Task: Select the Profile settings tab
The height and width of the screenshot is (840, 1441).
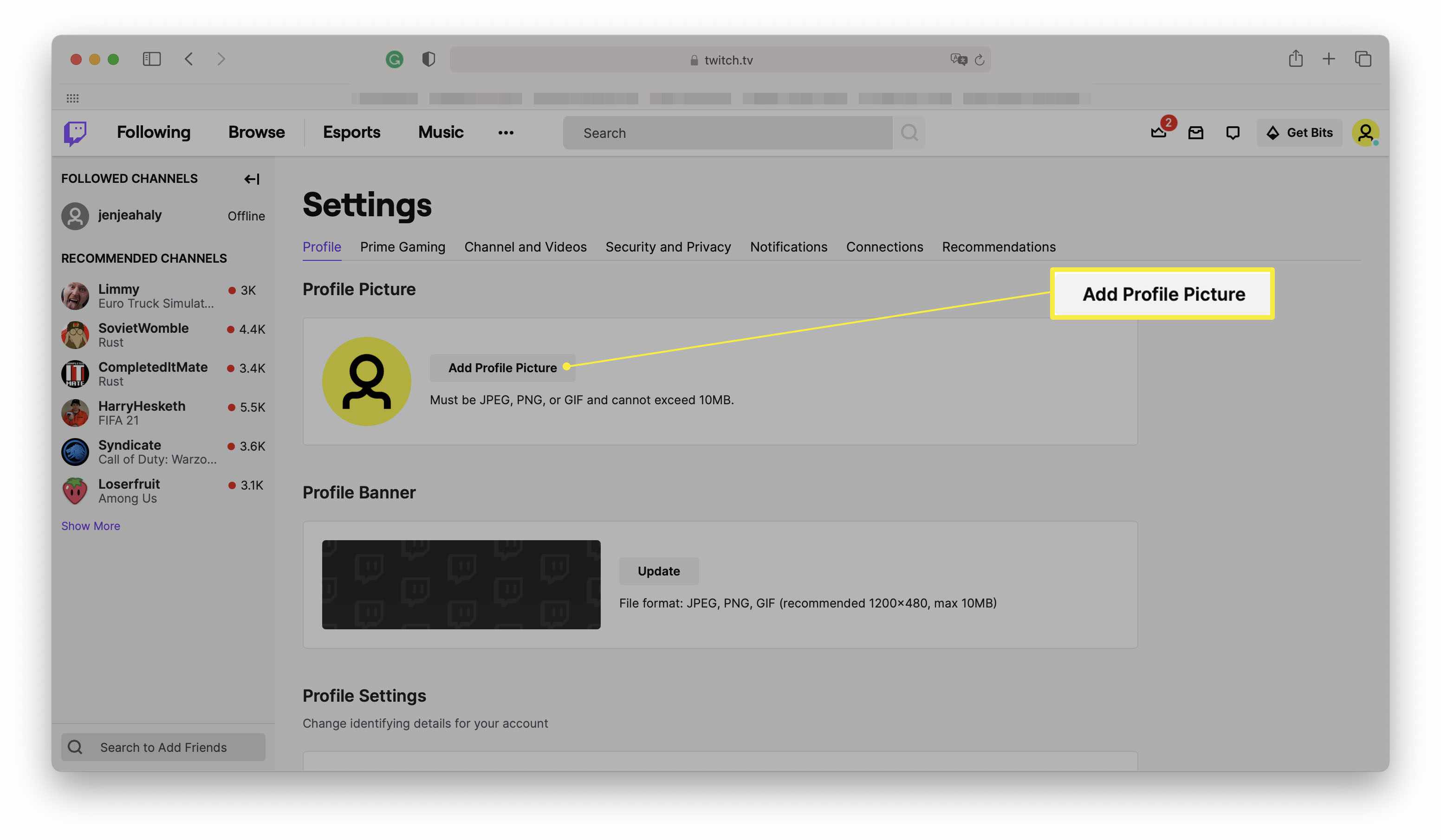Action: click(x=322, y=246)
